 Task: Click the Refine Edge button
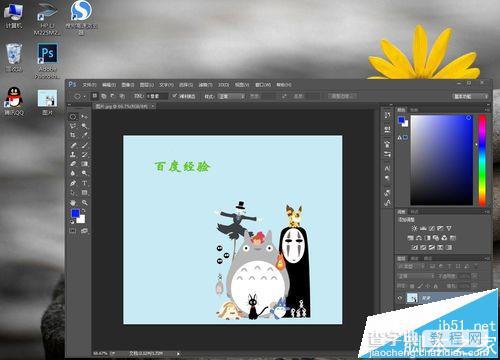tap(342, 96)
